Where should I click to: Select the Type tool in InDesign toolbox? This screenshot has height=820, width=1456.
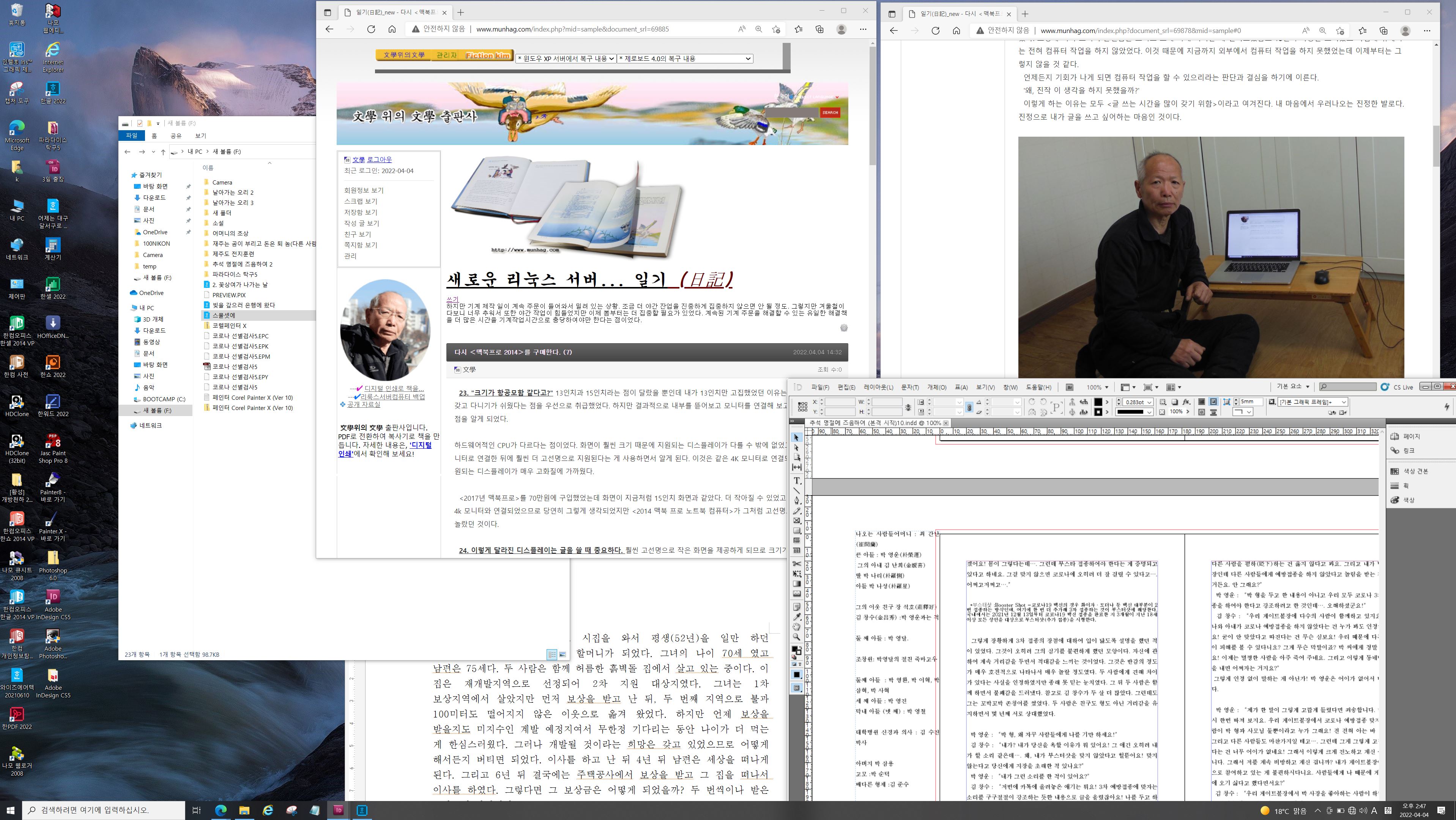pos(797,480)
